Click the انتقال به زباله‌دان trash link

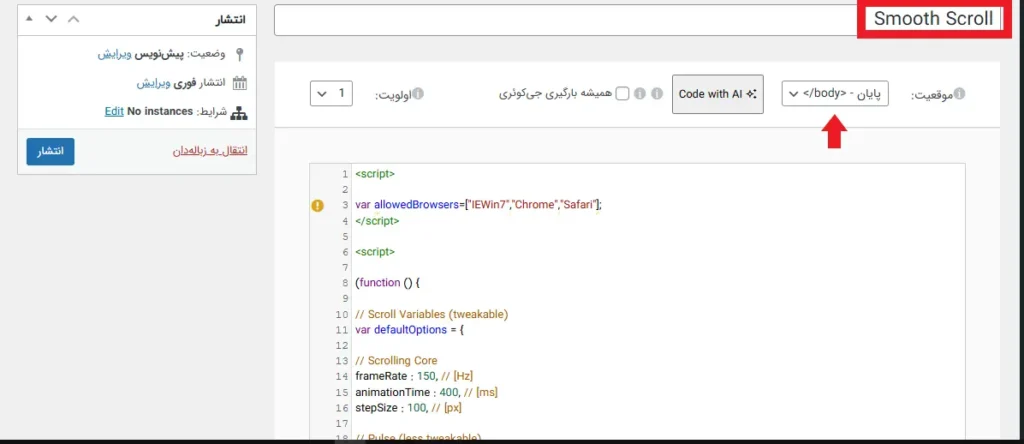[210, 151]
